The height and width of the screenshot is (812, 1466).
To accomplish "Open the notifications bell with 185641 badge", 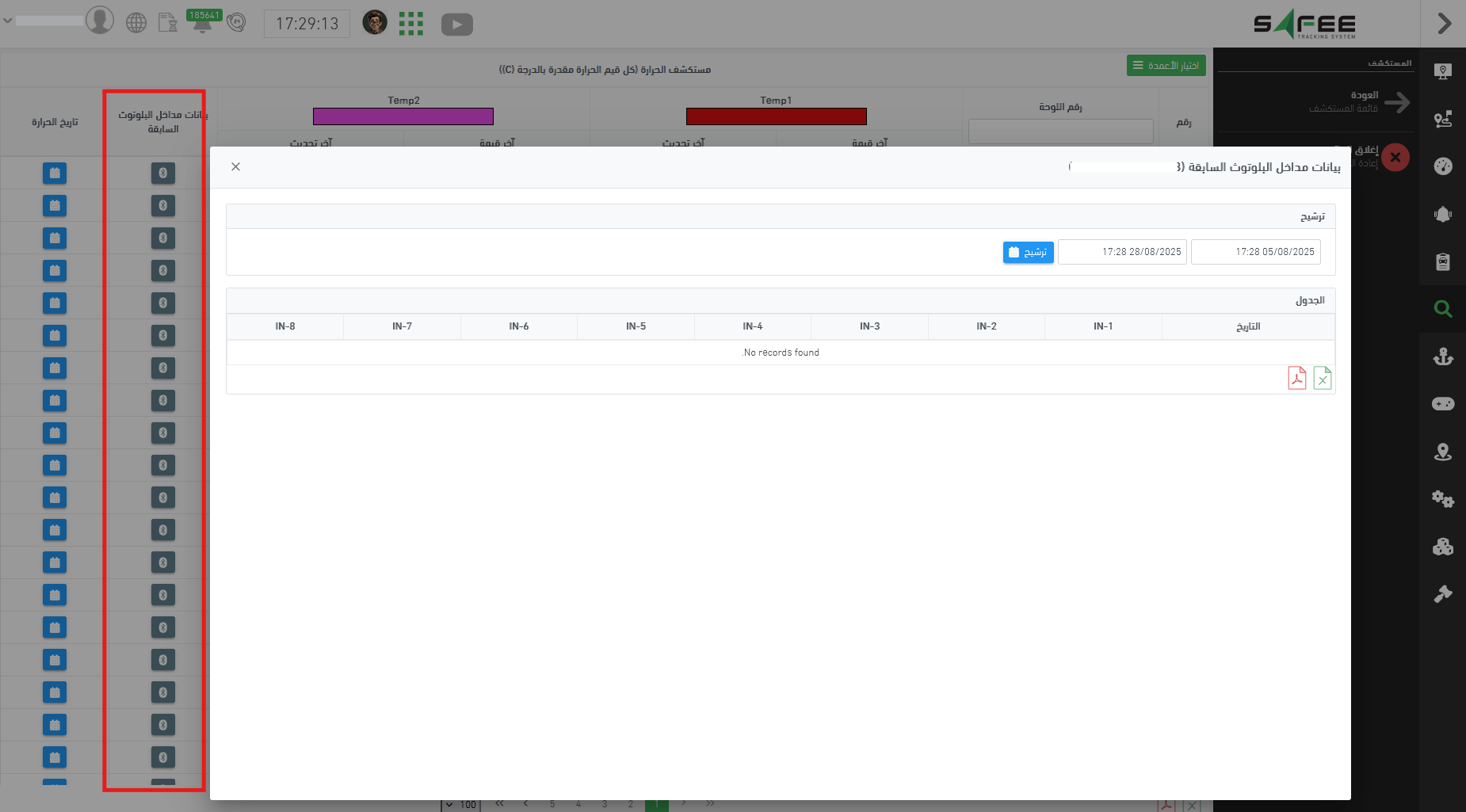I will 203,23.
